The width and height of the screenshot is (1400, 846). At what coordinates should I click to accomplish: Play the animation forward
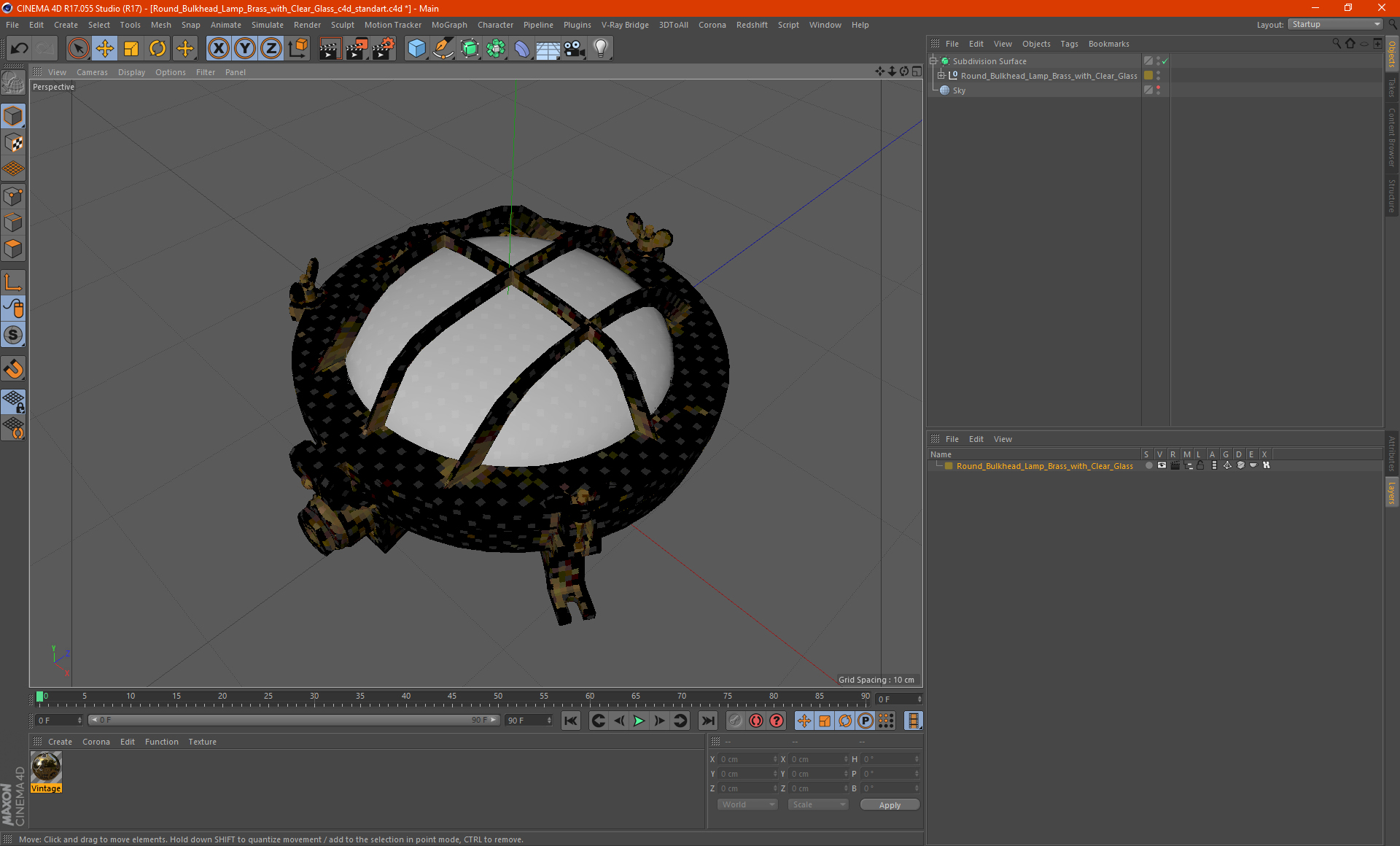coord(639,721)
